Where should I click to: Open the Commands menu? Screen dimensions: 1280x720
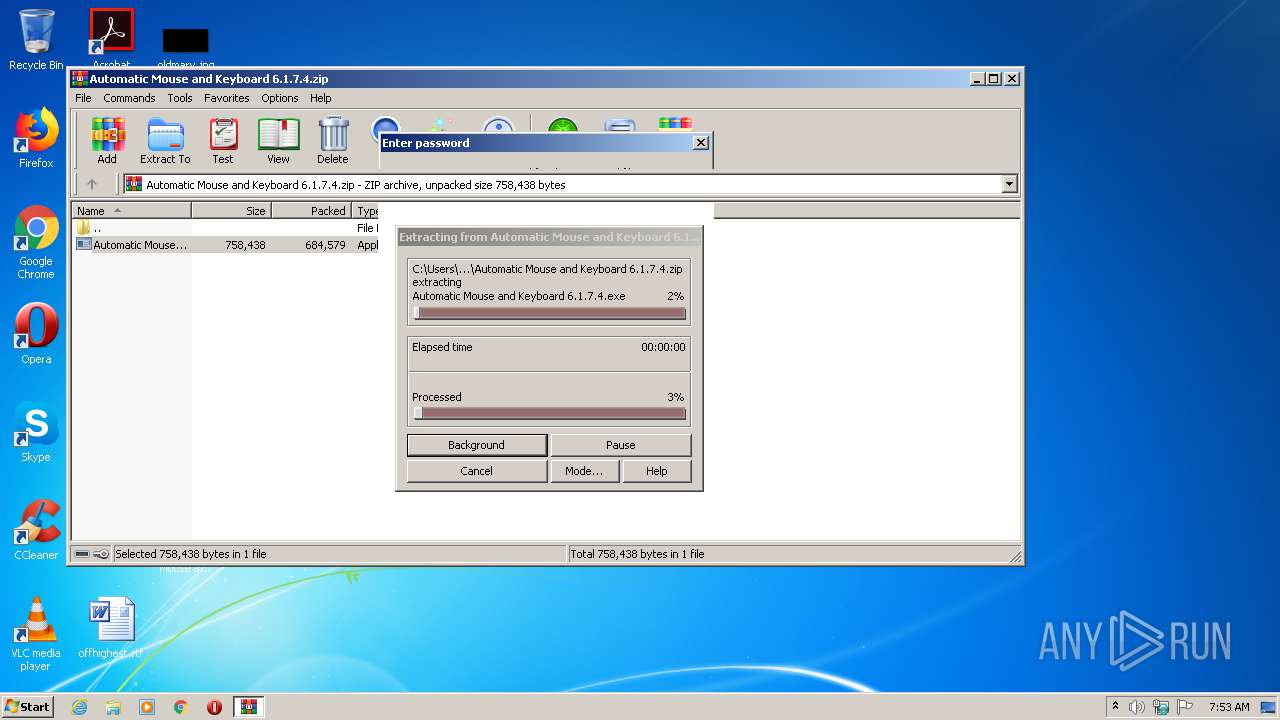[129, 98]
